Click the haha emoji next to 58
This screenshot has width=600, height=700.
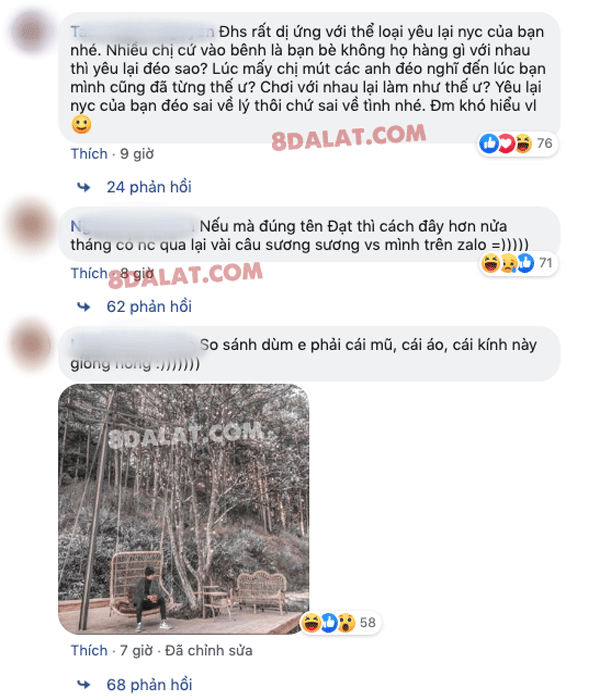click(x=311, y=622)
